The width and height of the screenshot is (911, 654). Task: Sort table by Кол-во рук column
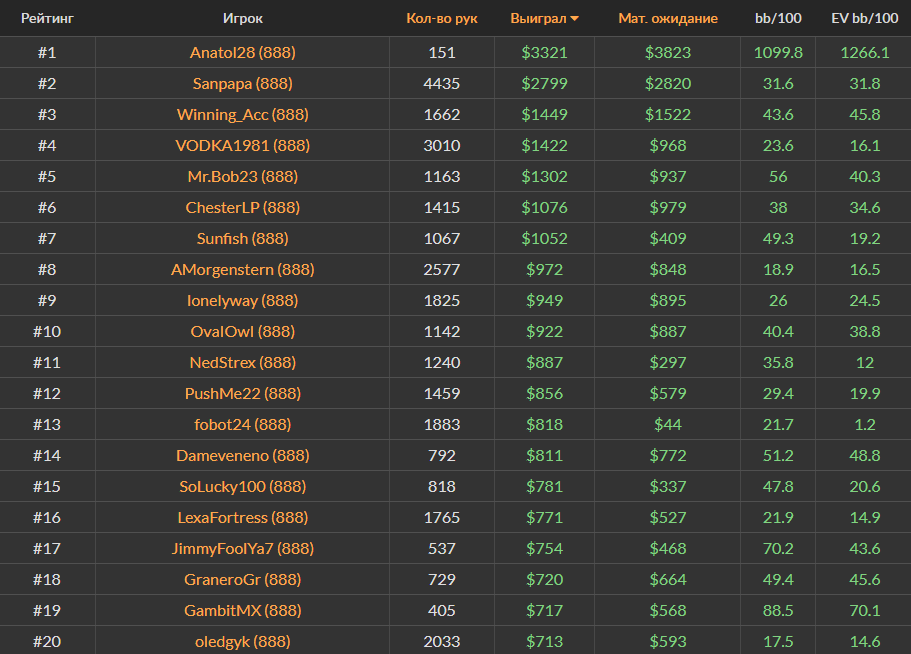point(441,19)
